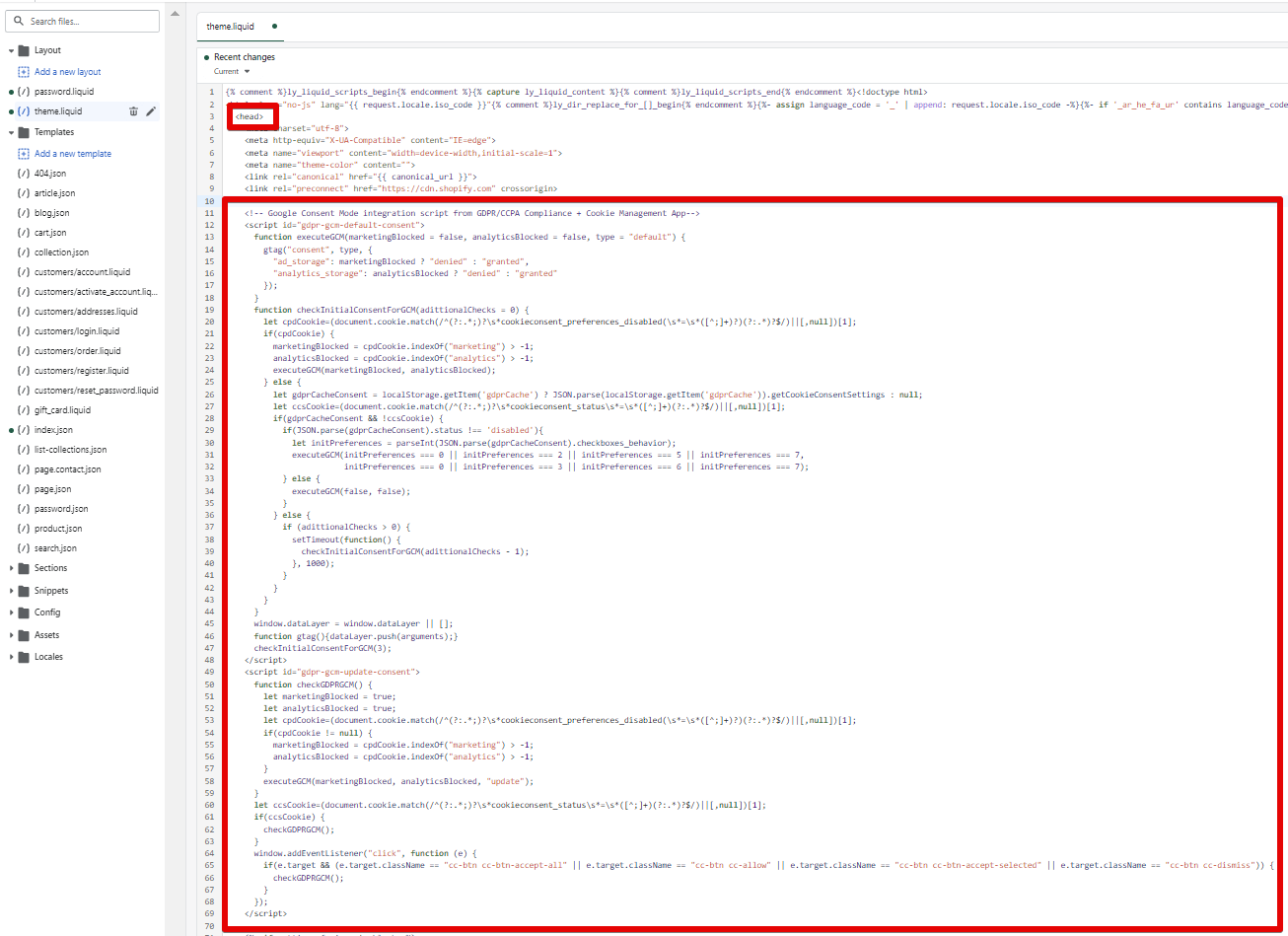Expand the Sections folder

pyautogui.click(x=11, y=568)
